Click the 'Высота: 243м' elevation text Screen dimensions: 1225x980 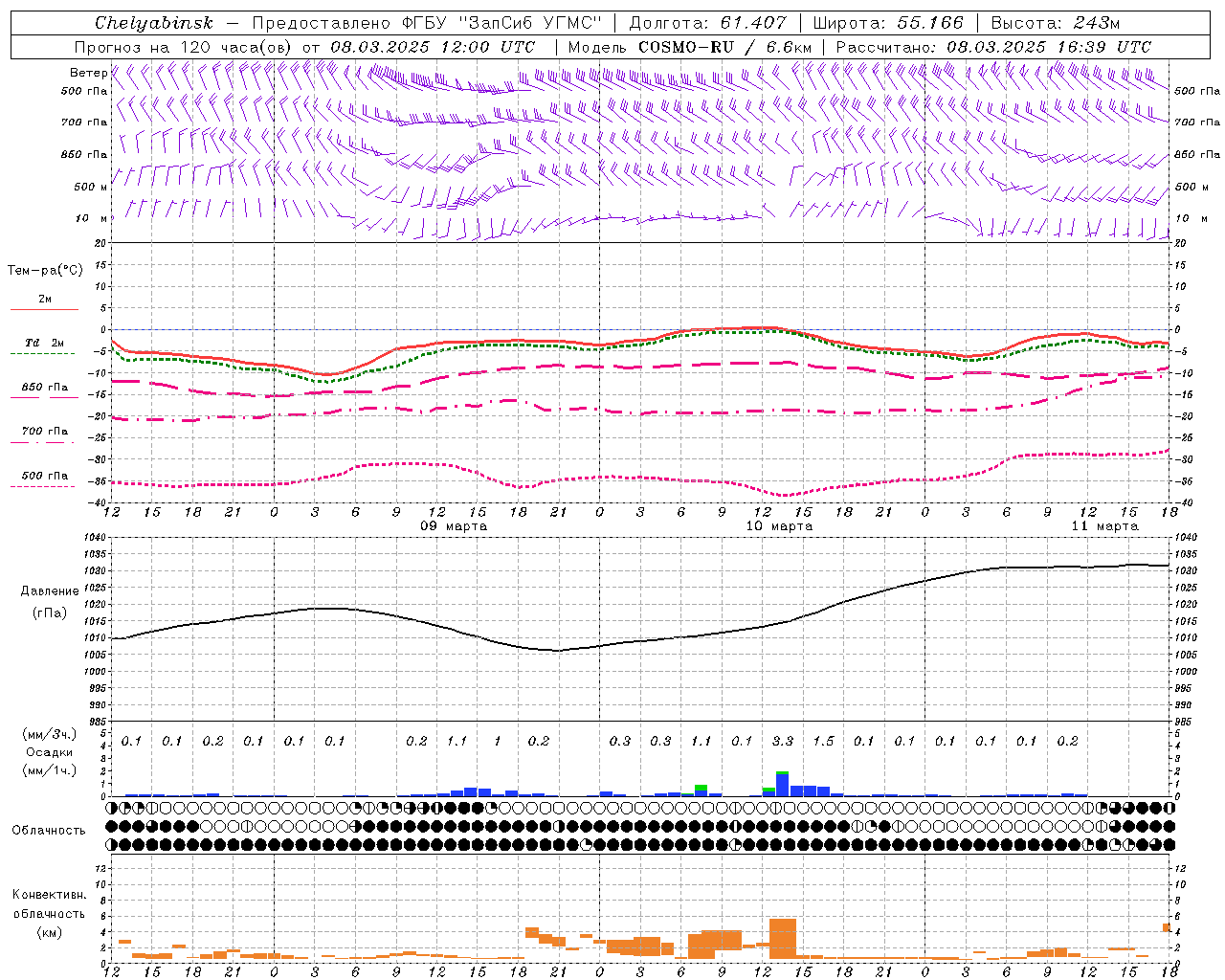pyautogui.click(x=1055, y=23)
